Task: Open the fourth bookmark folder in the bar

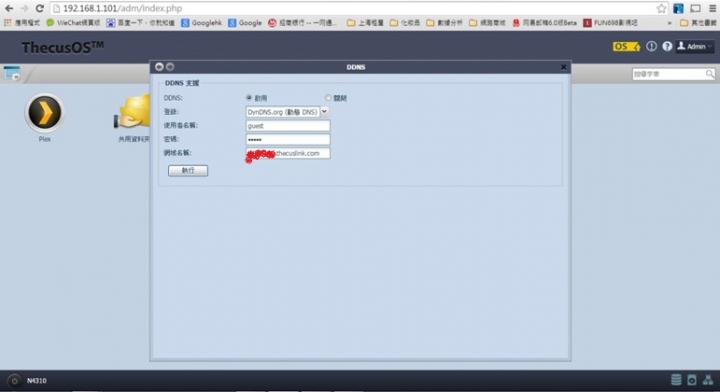Action: click(x=487, y=22)
